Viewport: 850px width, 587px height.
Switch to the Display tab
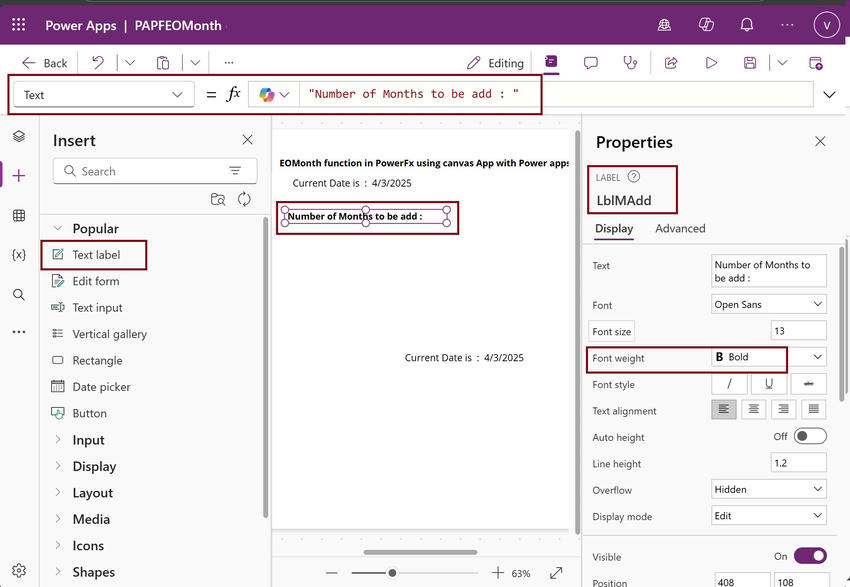[x=614, y=229]
